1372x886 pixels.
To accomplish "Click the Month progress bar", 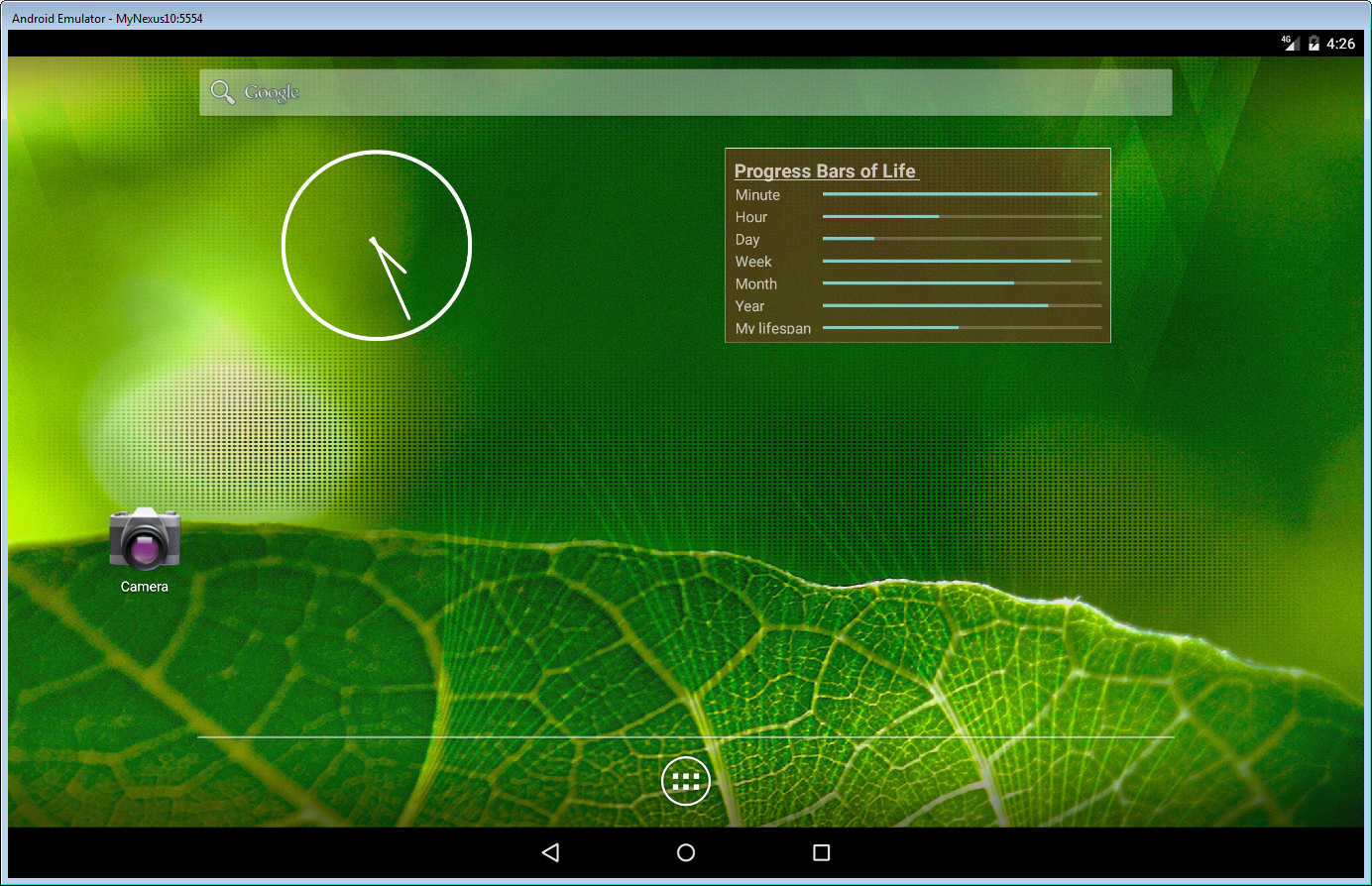I will coord(963,283).
